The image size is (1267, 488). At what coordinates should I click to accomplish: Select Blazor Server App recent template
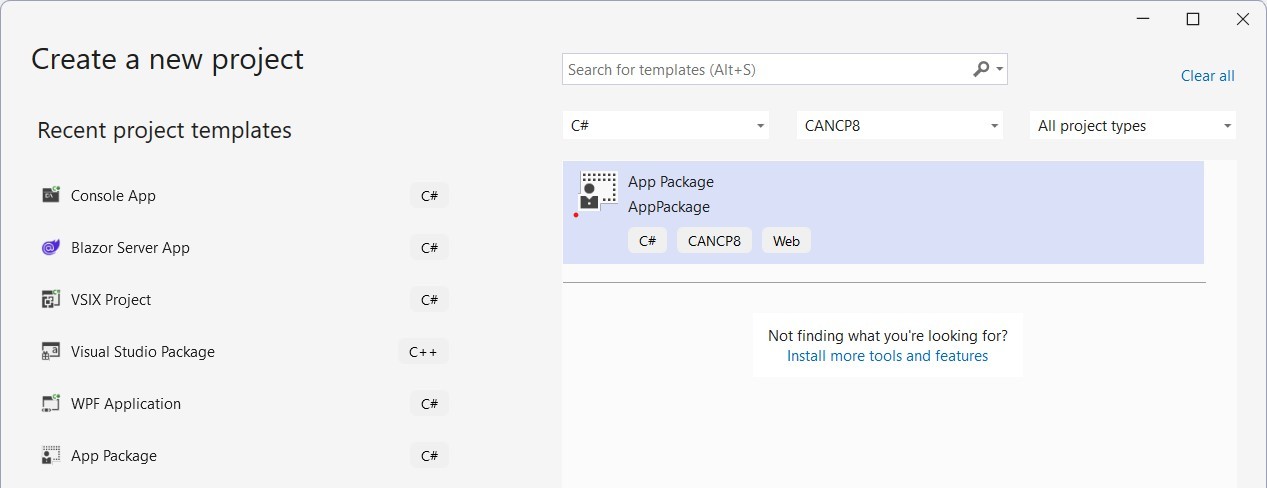[245, 248]
